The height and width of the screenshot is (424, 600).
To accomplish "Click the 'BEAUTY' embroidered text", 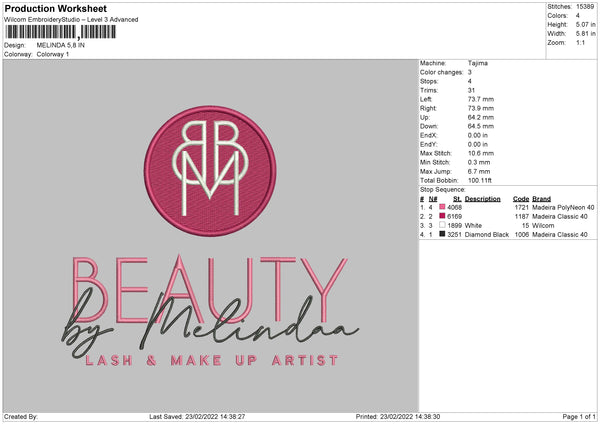I will 210,289.
